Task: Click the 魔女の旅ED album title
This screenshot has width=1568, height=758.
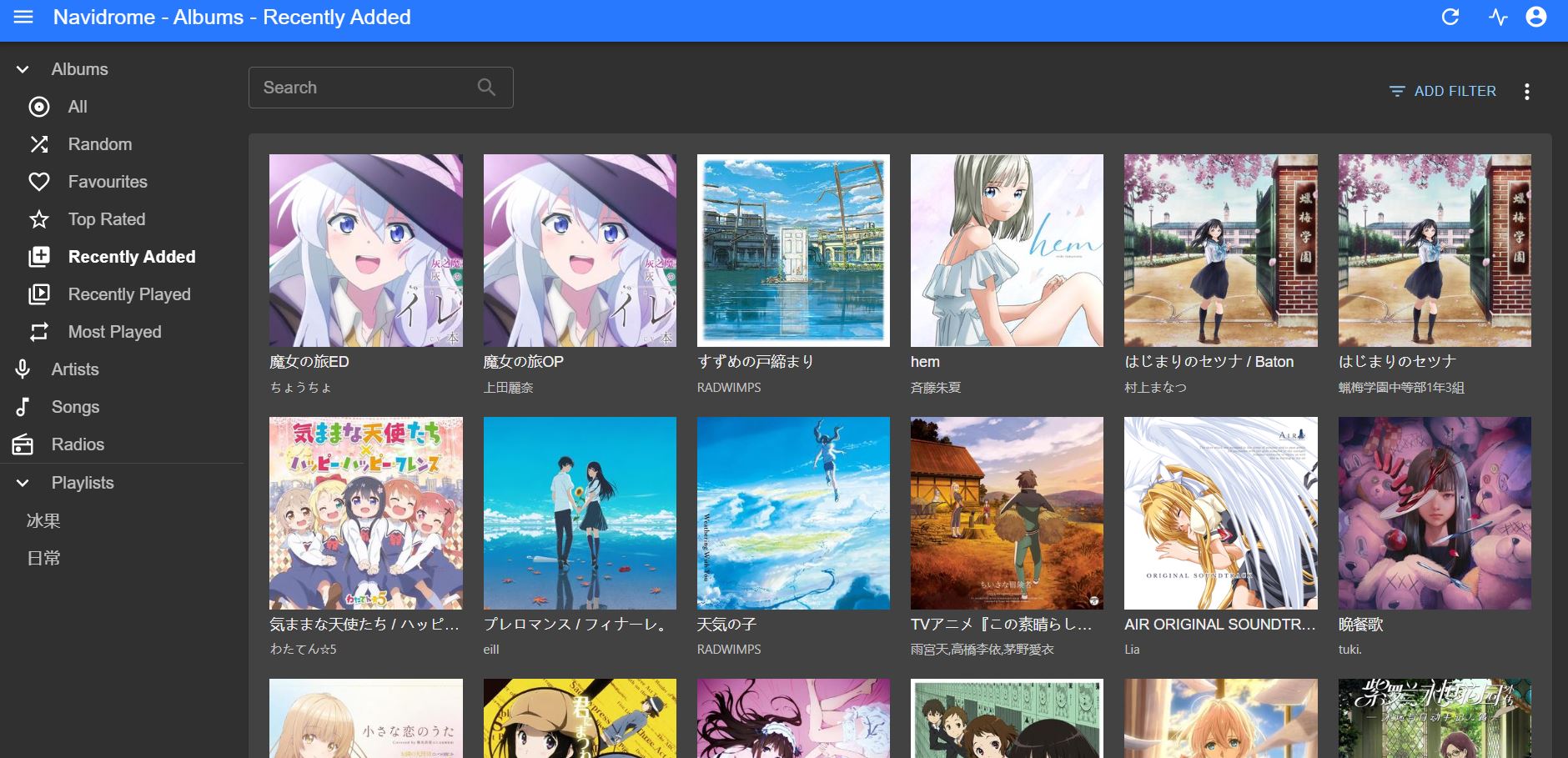Action: [x=309, y=362]
